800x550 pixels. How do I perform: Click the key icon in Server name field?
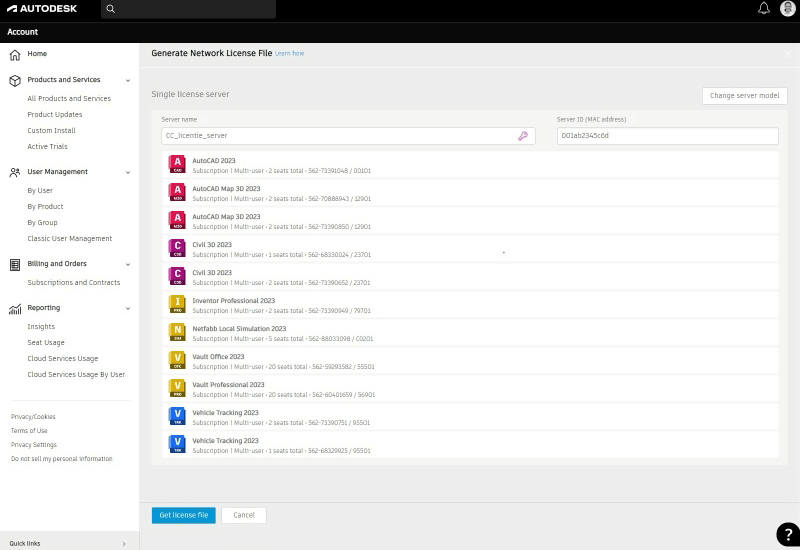point(522,136)
